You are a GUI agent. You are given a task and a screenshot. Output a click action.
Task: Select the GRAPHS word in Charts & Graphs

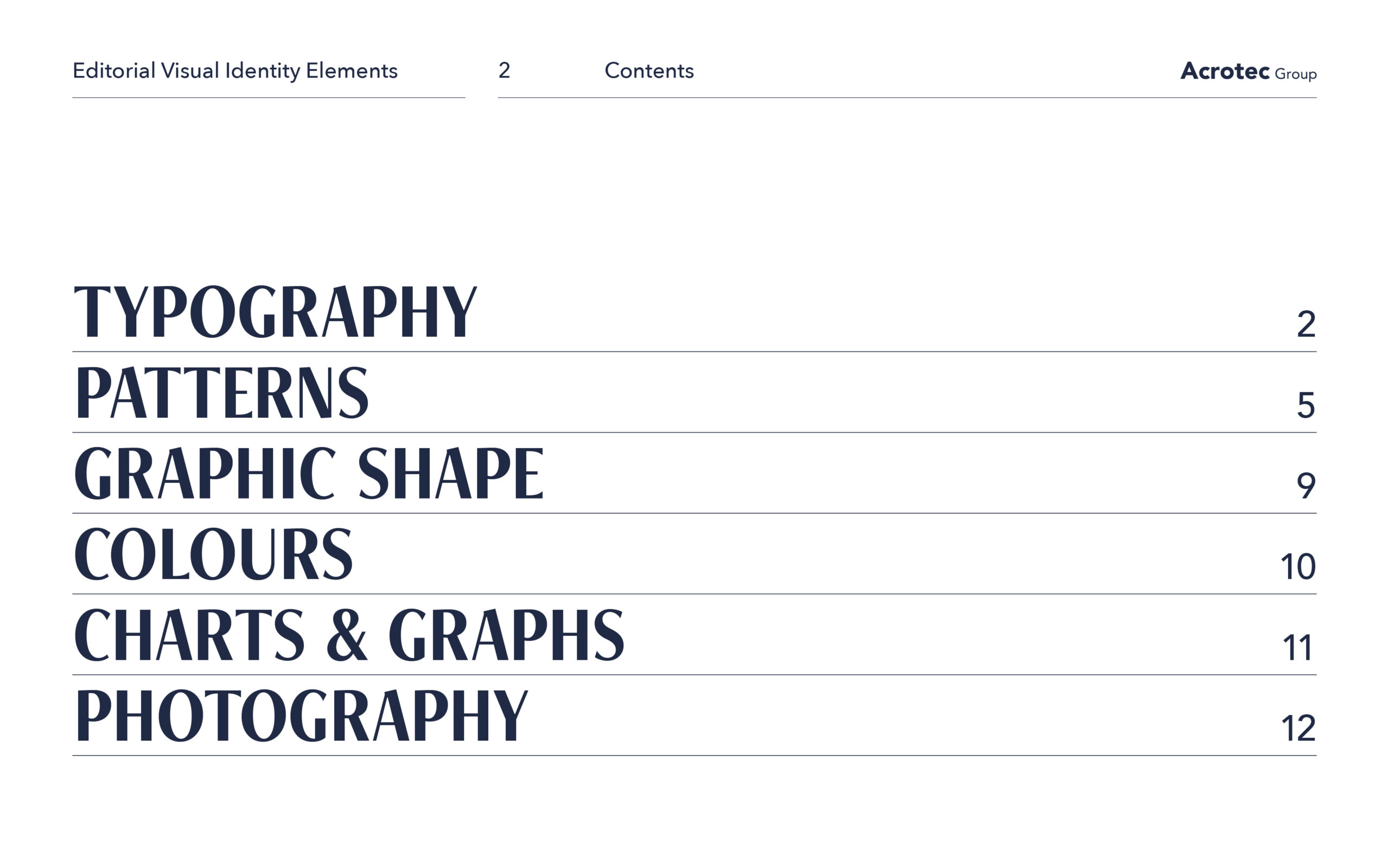click(506, 635)
